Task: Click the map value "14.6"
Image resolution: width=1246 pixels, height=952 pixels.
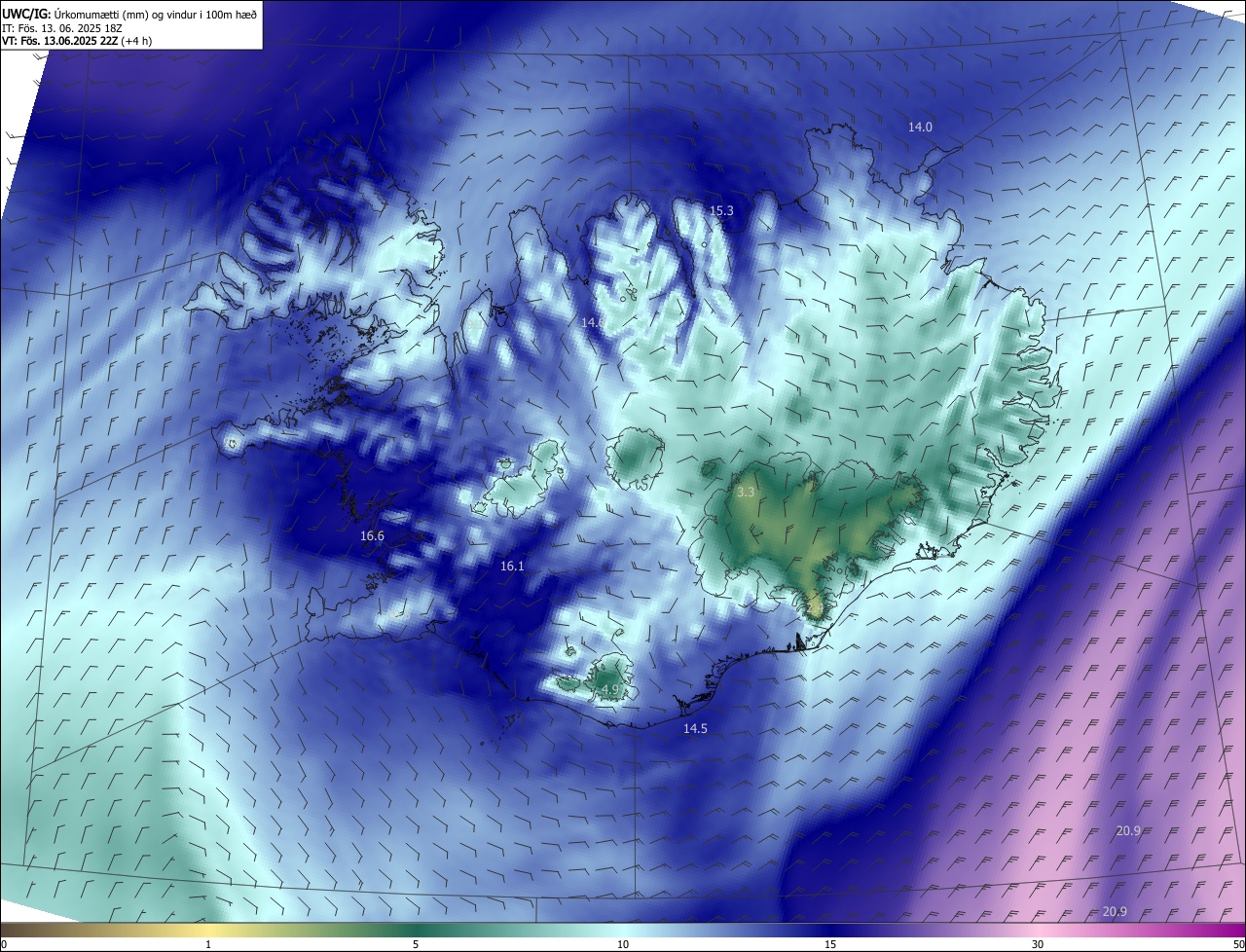Action: point(592,322)
